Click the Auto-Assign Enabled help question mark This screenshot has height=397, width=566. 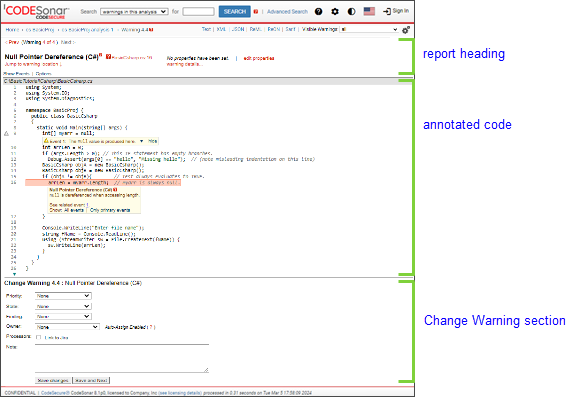pyautogui.click(x=151, y=327)
